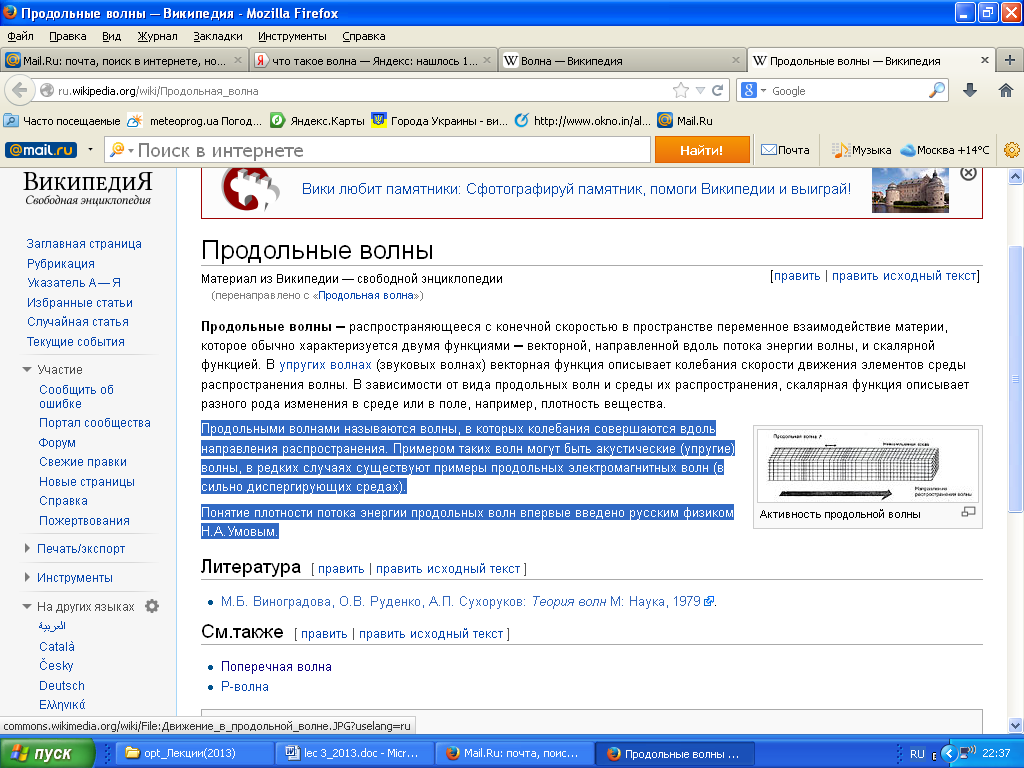Image resolution: width=1024 pixels, height=768 pixels.
Task: Open Яндекс.Карты bookmark
Action: click(317, 121)
